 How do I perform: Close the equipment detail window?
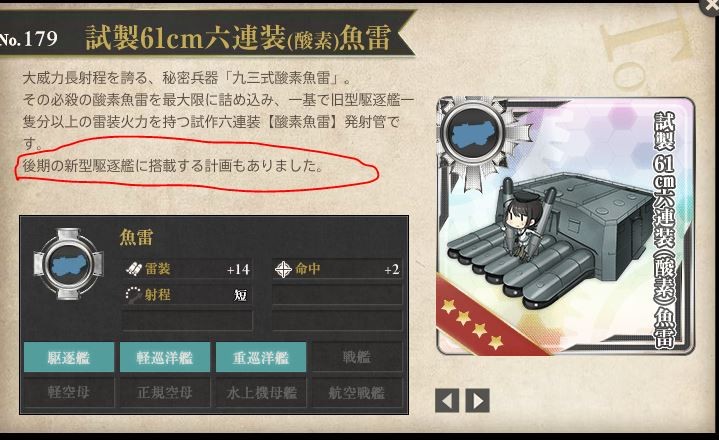point(710,6)
